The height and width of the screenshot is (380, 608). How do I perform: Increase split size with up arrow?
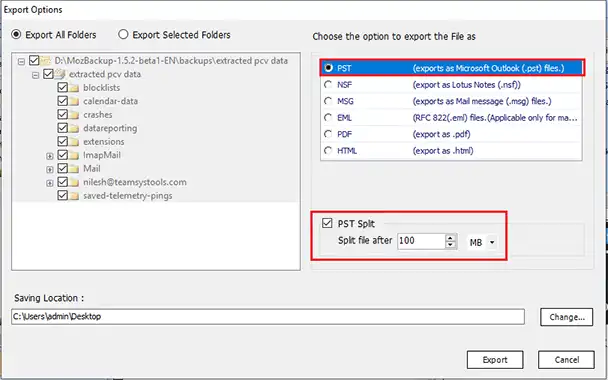coord(450,238)
